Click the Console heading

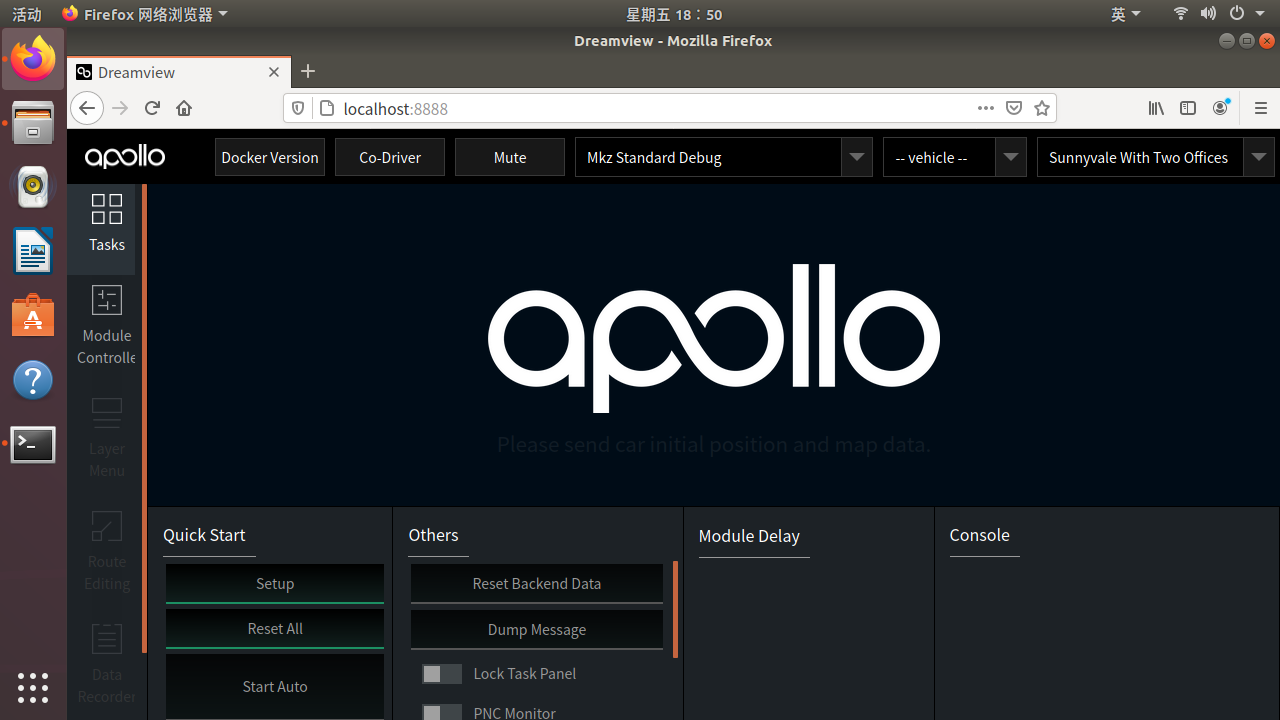(x=979, y=535)
